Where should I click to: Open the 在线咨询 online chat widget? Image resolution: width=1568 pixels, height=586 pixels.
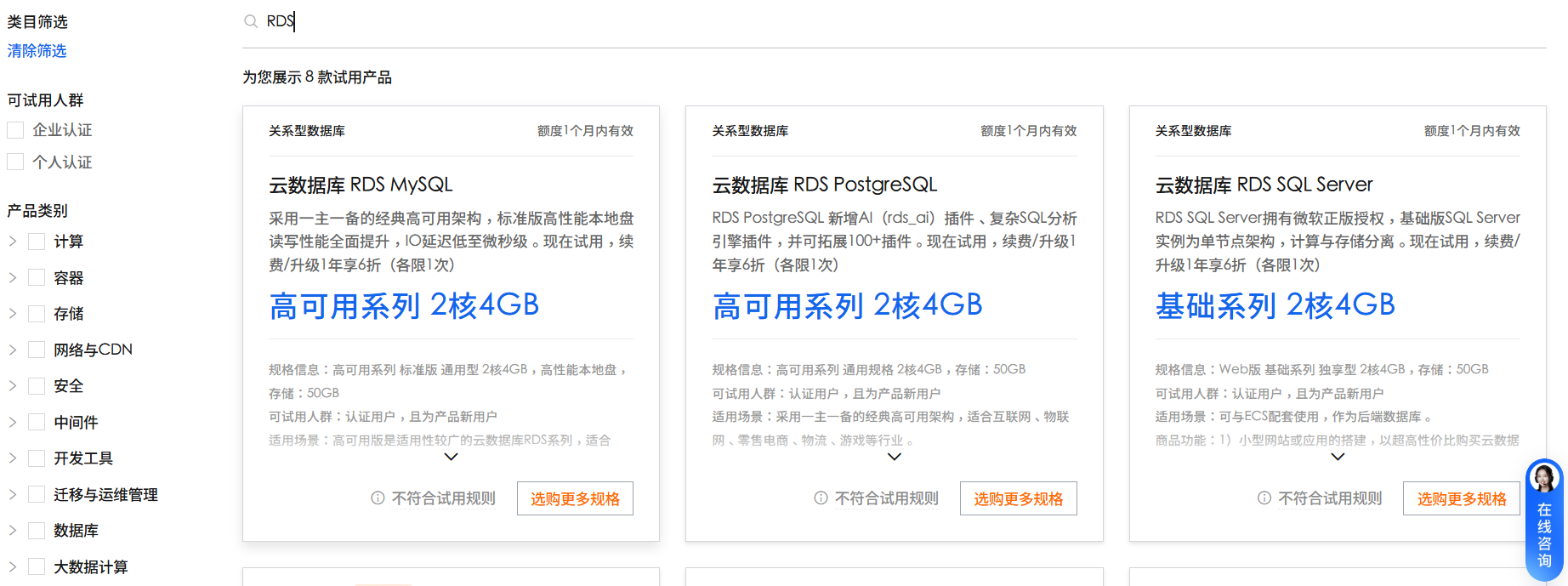click(x=1544, y=521)
